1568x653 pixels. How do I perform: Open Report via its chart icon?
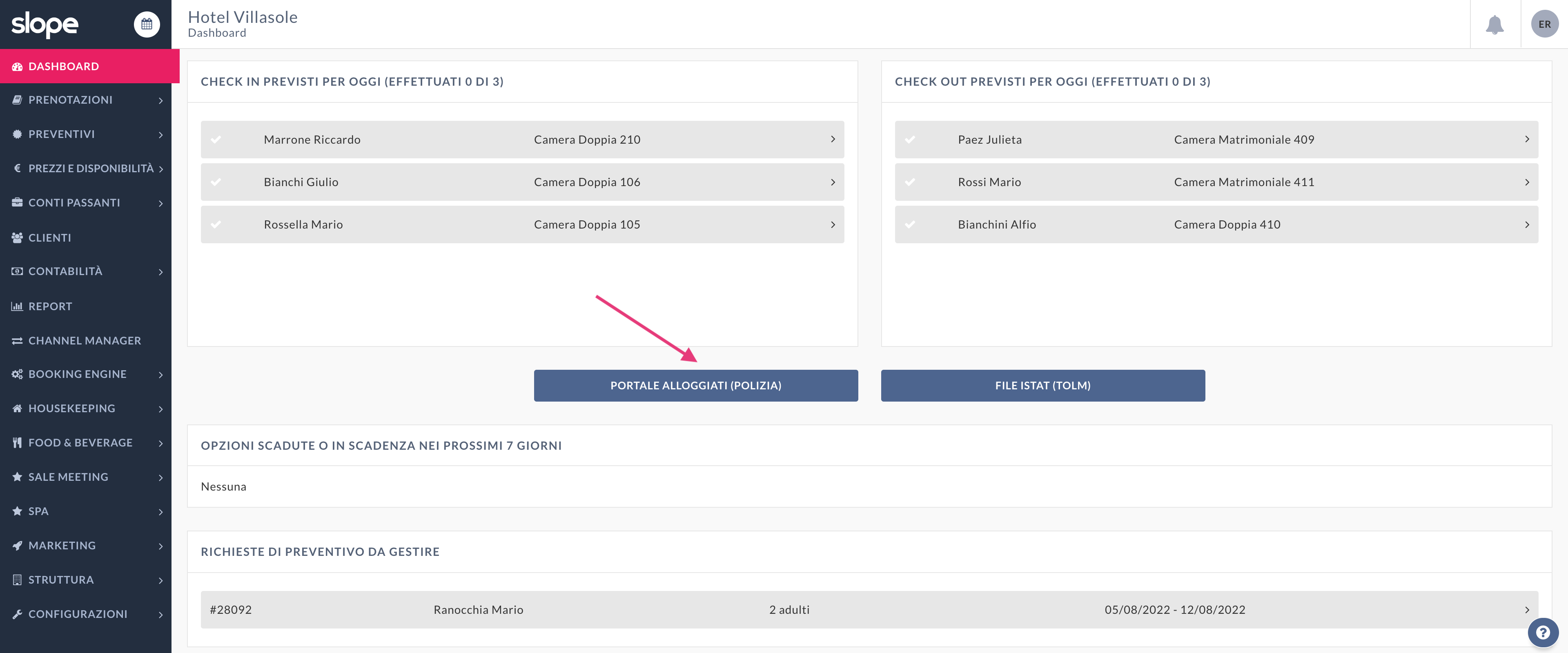(17, 306)
